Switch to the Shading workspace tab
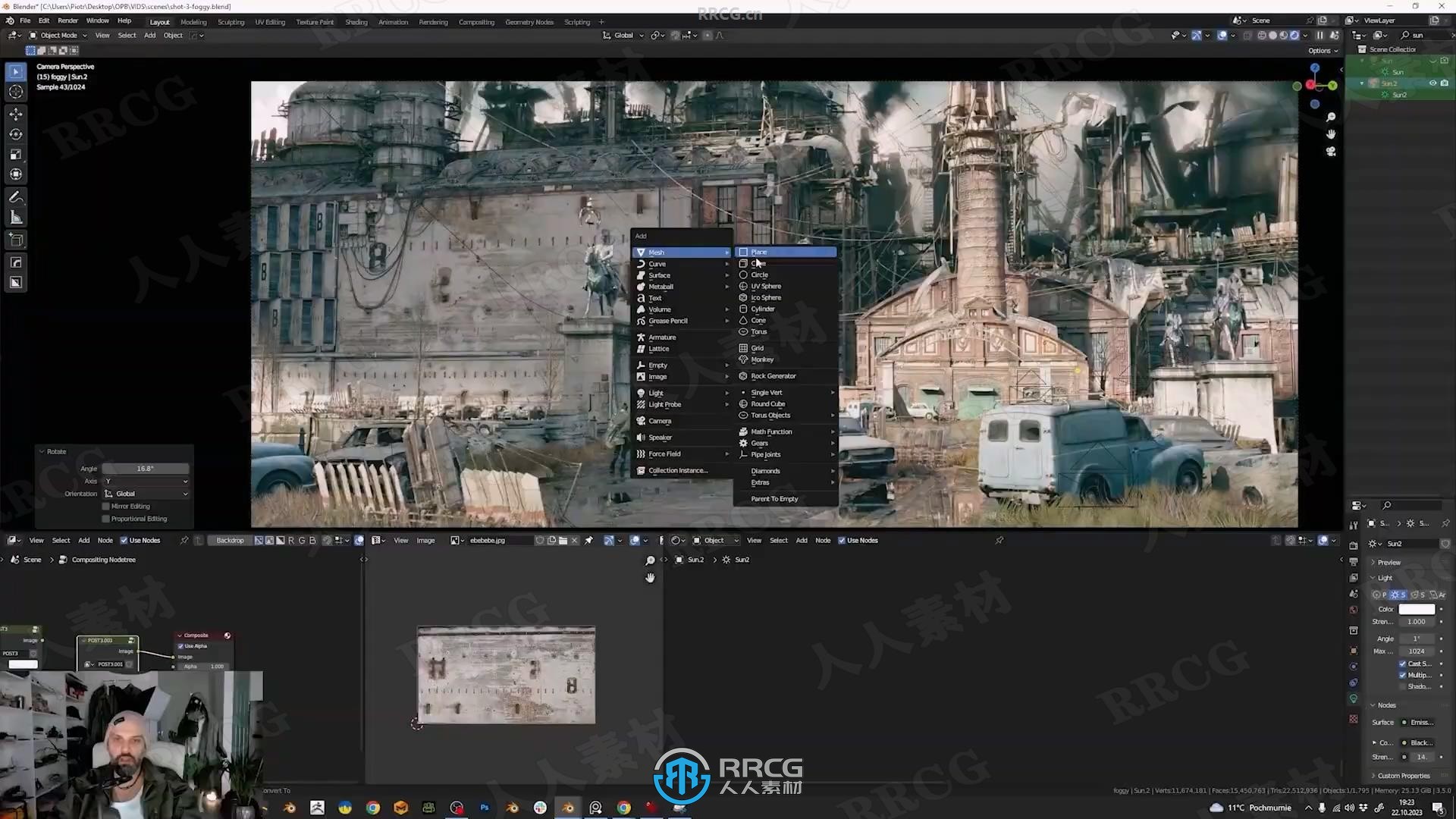 [356, 22]
